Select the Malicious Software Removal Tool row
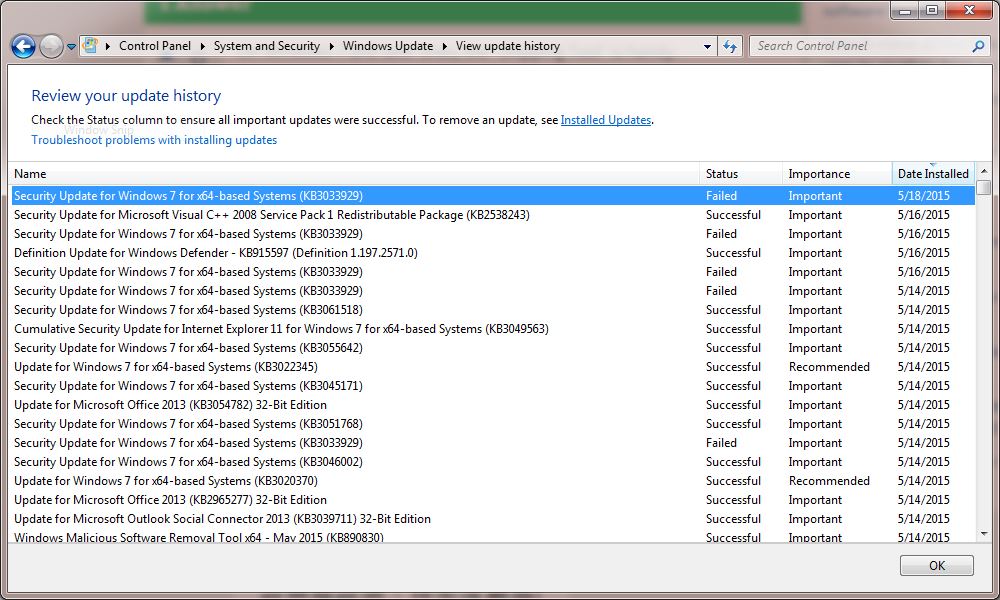 pos(492,537)
